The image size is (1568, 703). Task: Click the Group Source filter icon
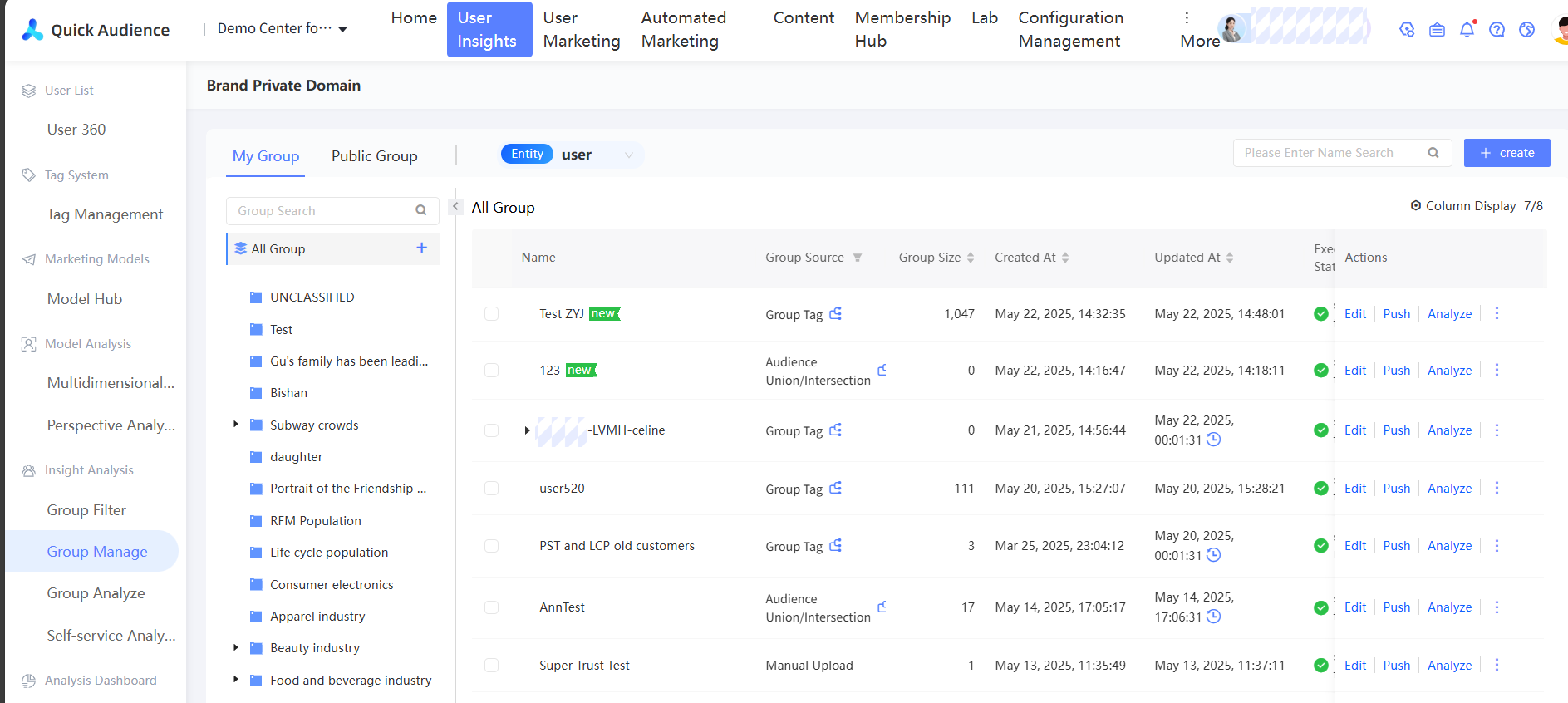click(x=858, y=258)
